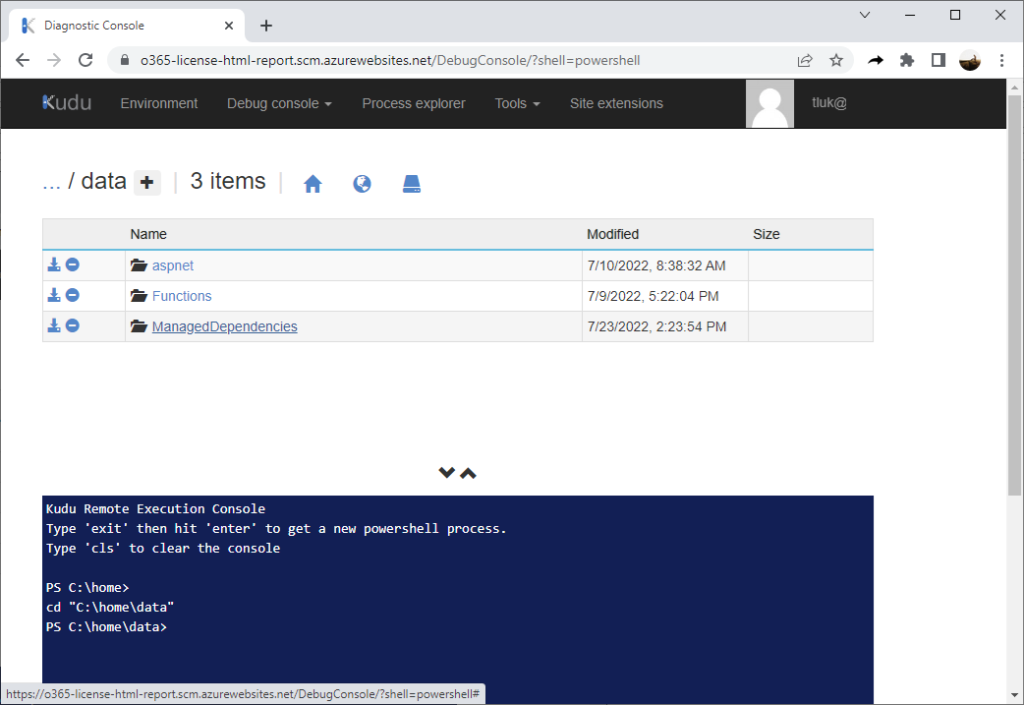Switch to system drive icon
The image size is (1024, 705).
pos(411,184)
